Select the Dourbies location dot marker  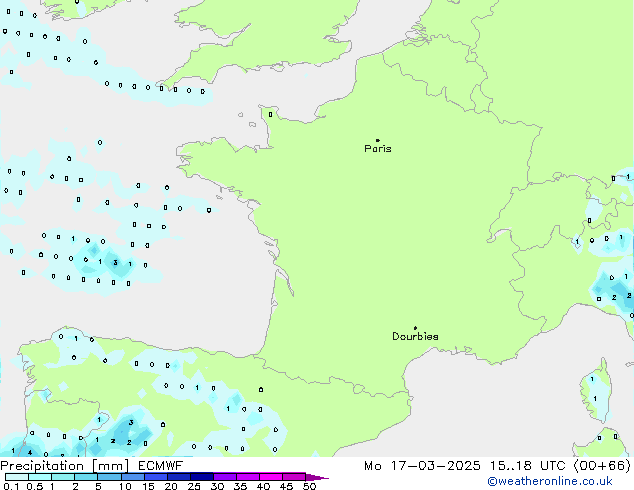415,328
